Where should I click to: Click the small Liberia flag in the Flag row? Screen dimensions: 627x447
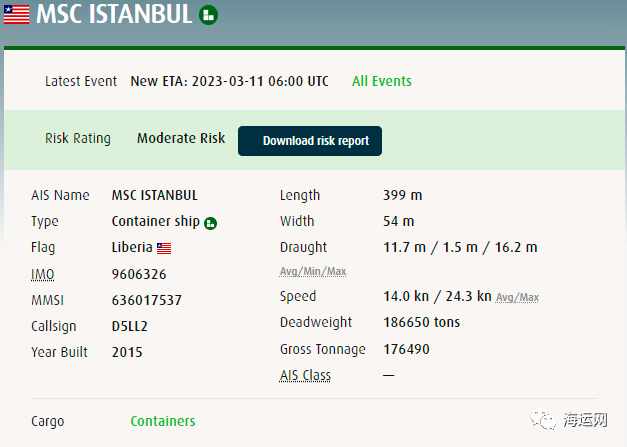tap(164, 248)
